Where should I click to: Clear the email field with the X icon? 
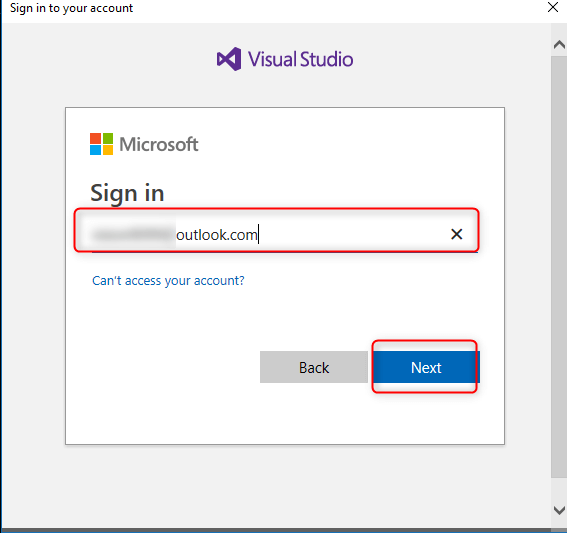pyautogui.click(x=457, y=234)
